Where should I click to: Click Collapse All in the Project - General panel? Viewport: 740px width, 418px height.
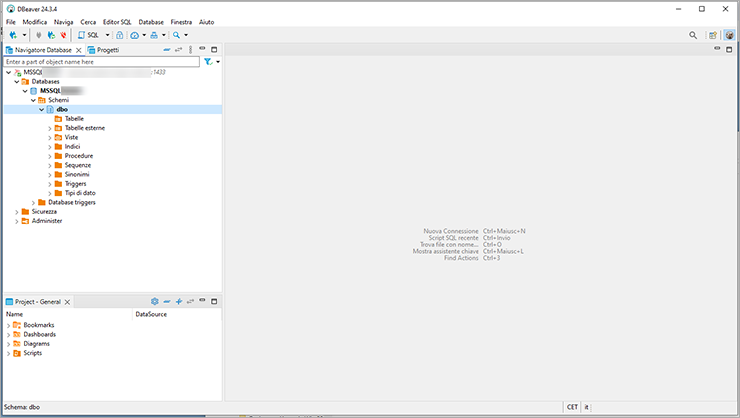(167, 301)
